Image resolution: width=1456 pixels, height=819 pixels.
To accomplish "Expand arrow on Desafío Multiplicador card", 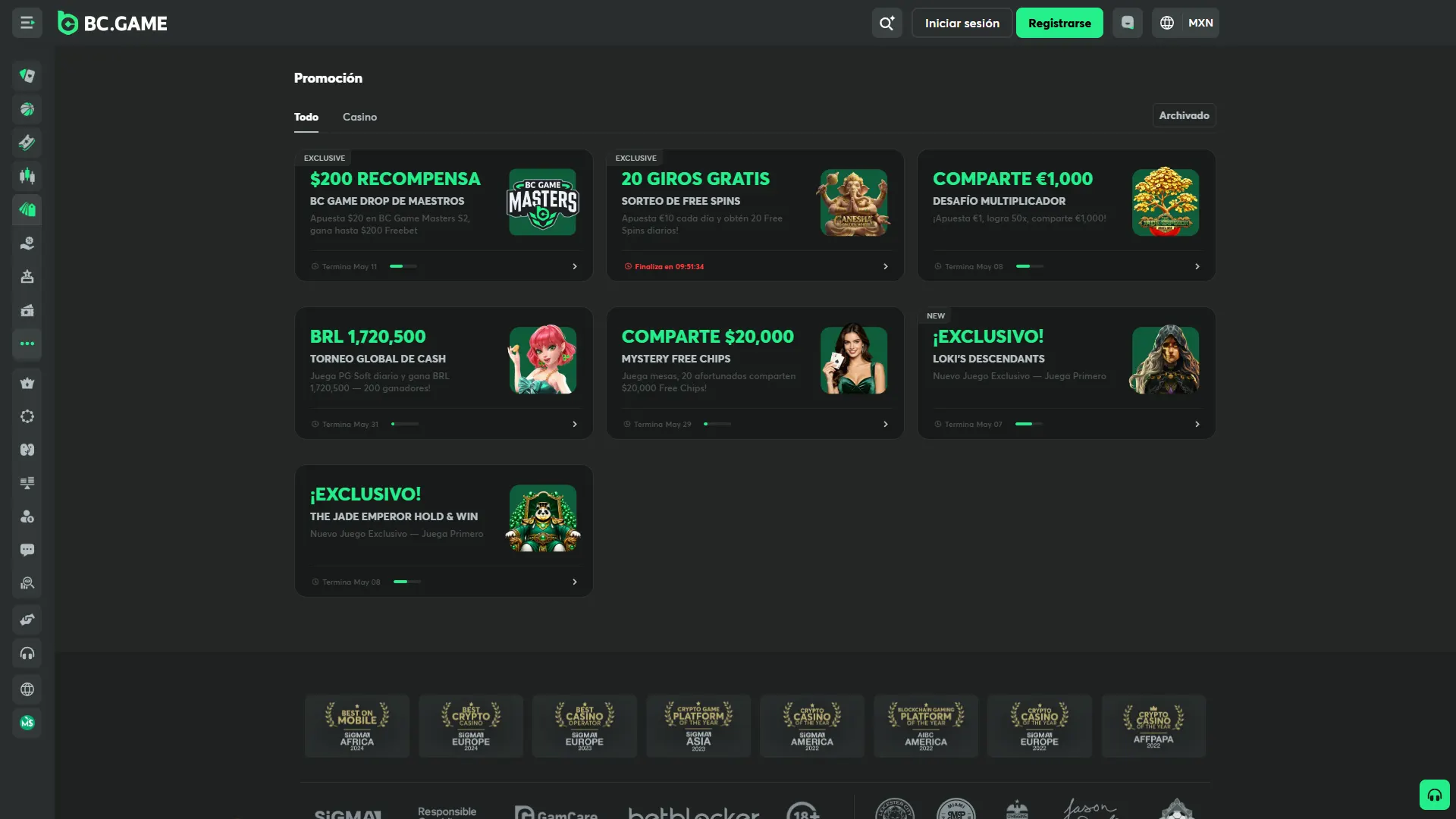I will [1197, 266].
